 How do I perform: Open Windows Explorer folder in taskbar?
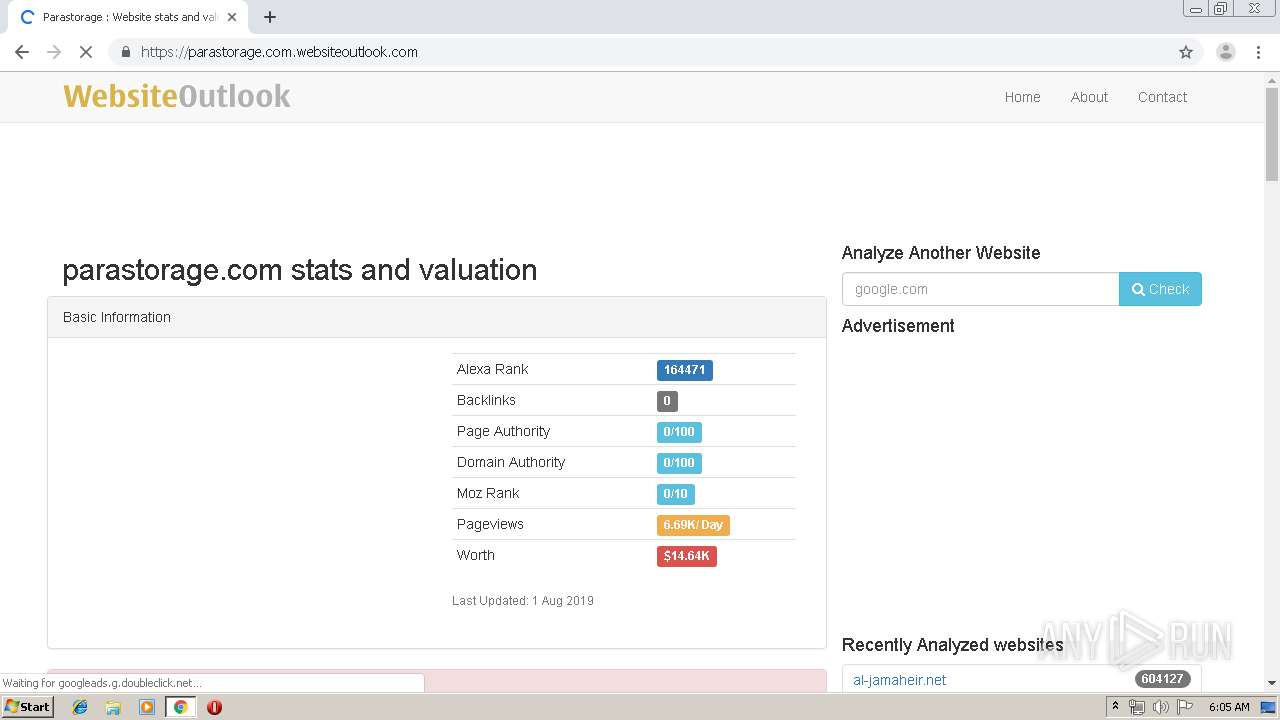click(x=113, y=707)
